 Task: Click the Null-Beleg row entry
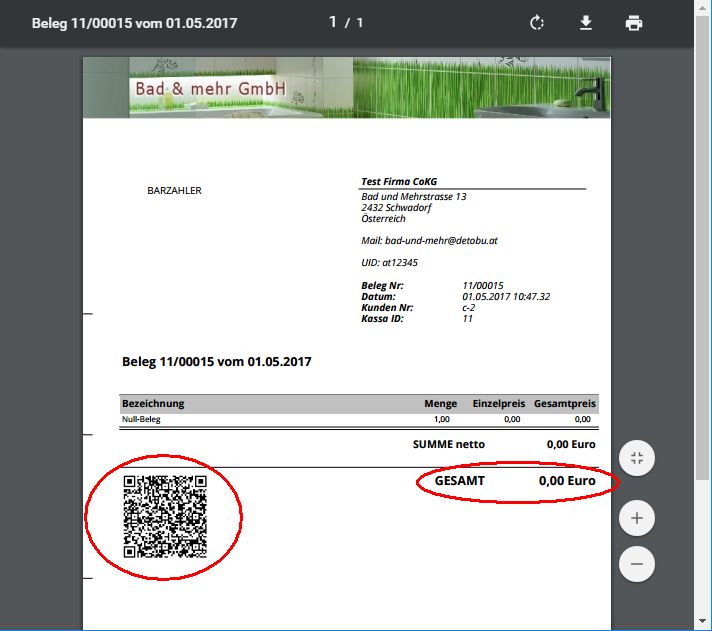point(141,419)
